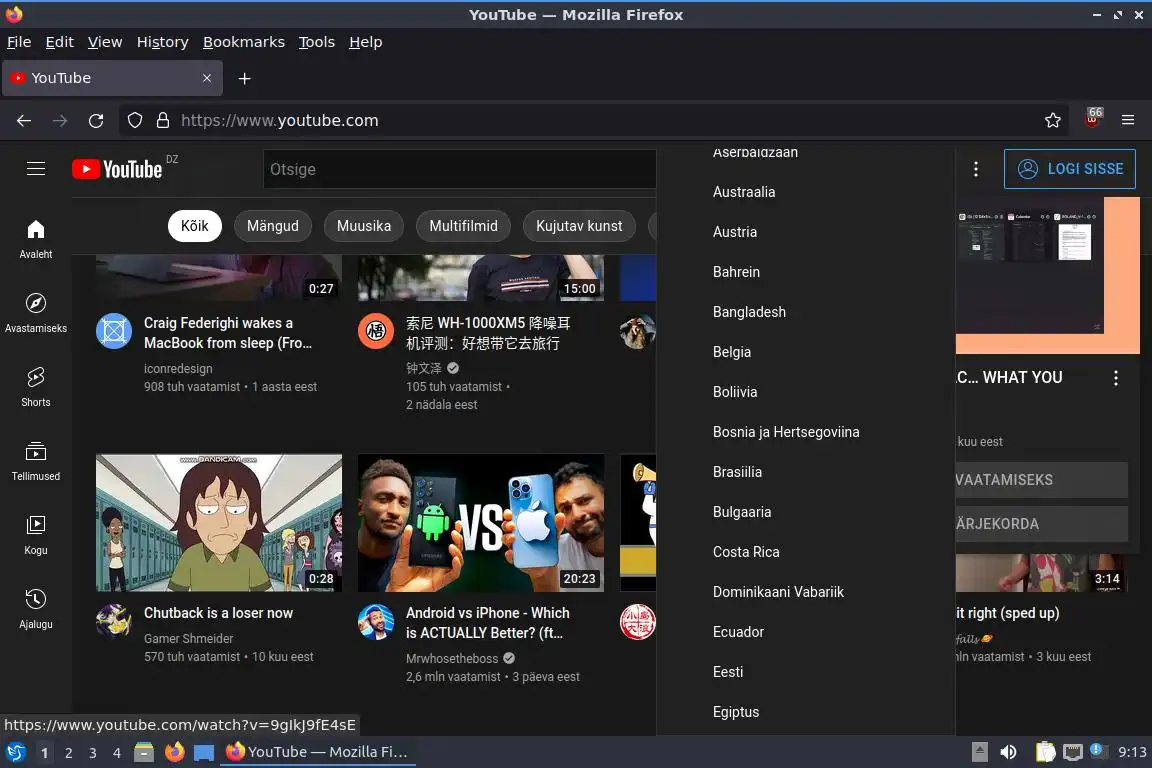Choose Costa Rica from country list
Viewport: 1152px width, 768px height.
tap(806, 552)
